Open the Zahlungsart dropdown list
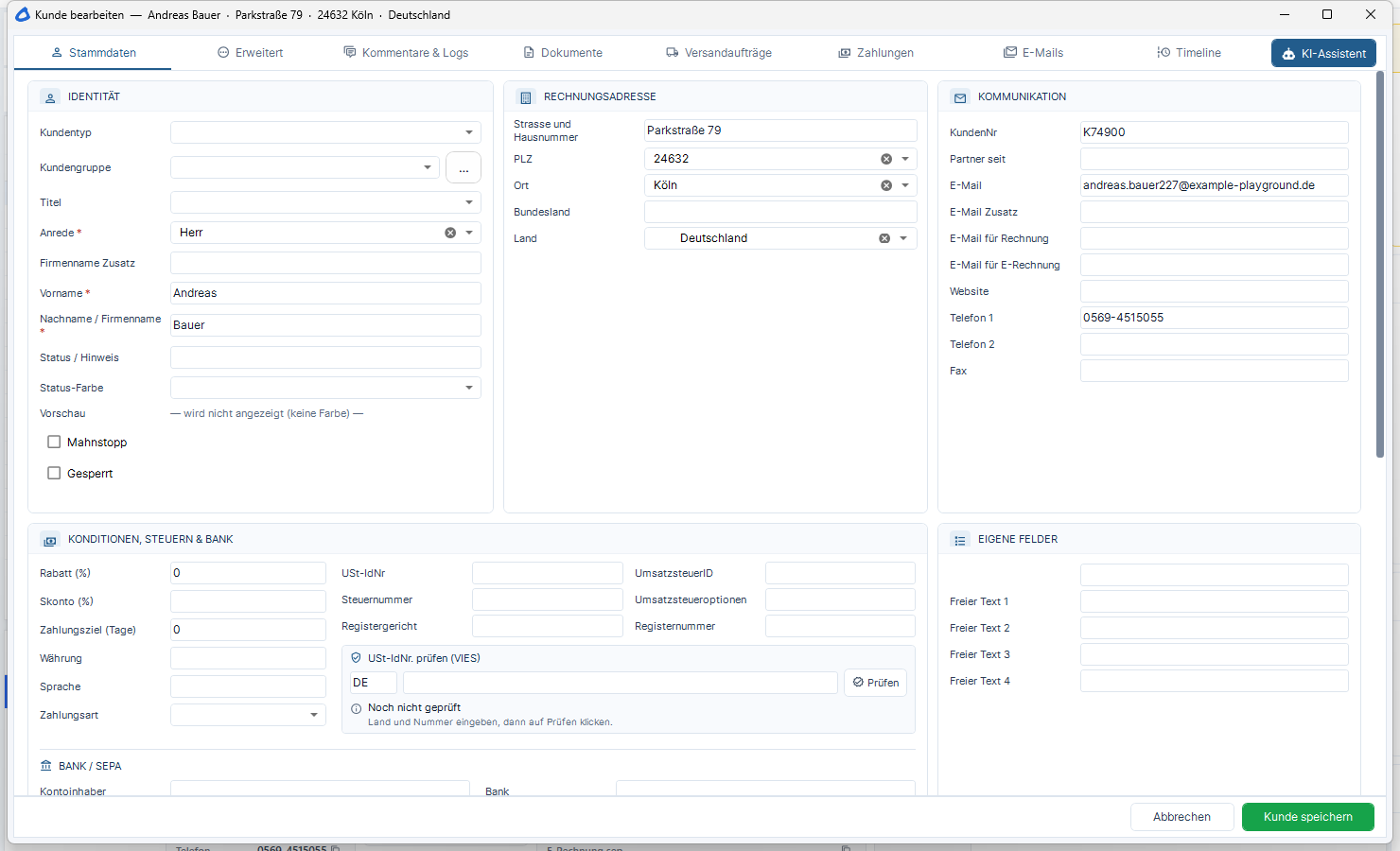Screen dimensions: 1400x851 point(248,715)
